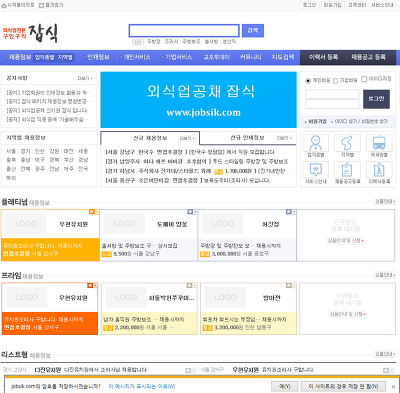The width and height of the screenshot is (400, 393).
Task: Click scrap icon on 대전유치원 list row
Action: click(188, 370)
